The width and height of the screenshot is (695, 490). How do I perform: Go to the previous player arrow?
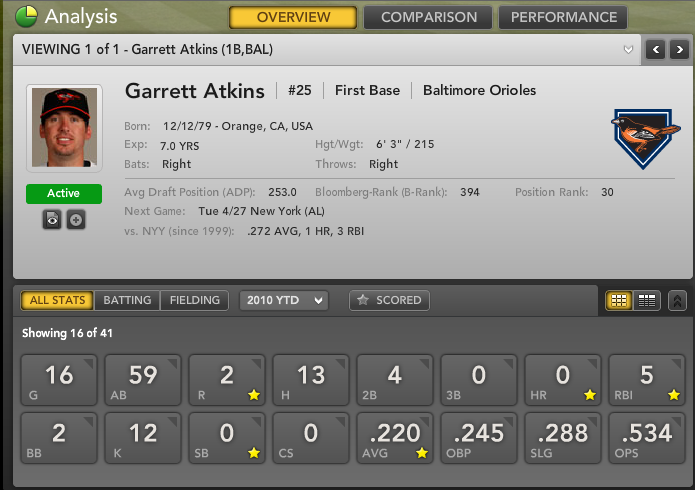[656, 49]
